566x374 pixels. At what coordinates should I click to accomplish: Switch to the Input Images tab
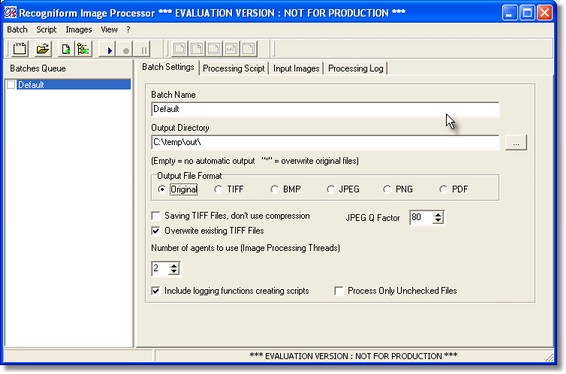pos(296,68)
